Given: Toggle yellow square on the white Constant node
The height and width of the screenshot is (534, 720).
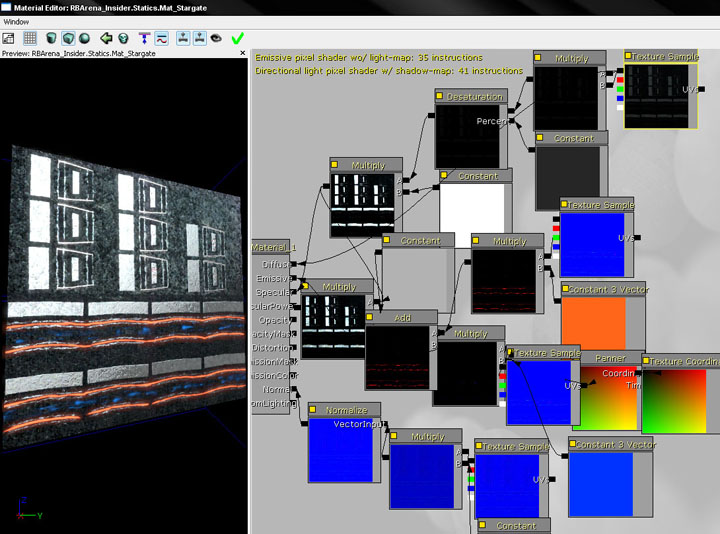Looking at the screenshot, I should [x=444, y=175].
